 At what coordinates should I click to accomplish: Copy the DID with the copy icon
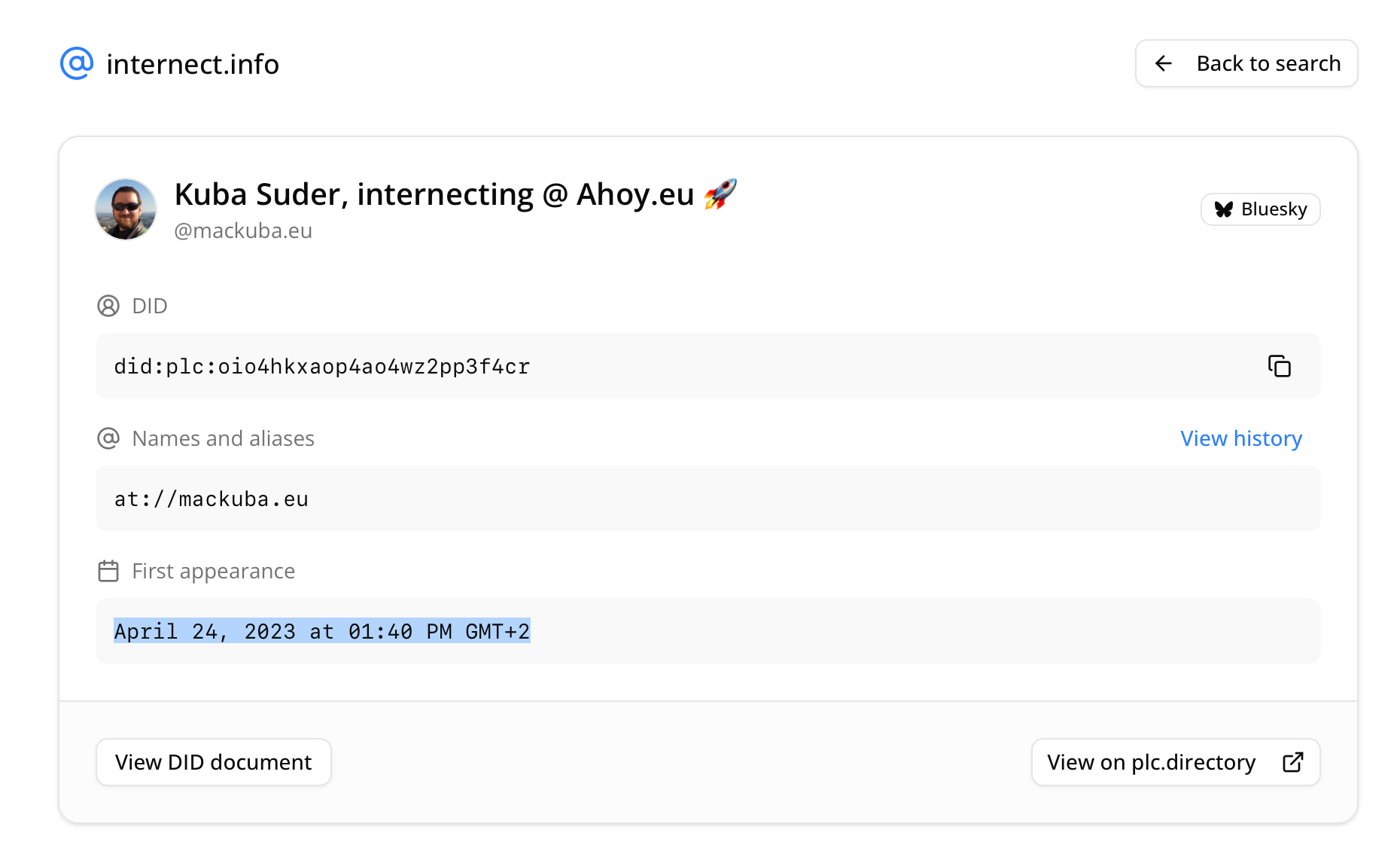click(x=1279, y=366)
